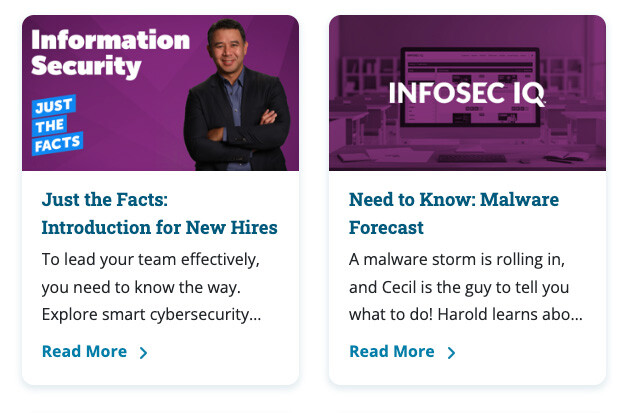Click the blue "Just The Facts" badge
The height and width of the screenshot is (413, 629).
(57, 127)
